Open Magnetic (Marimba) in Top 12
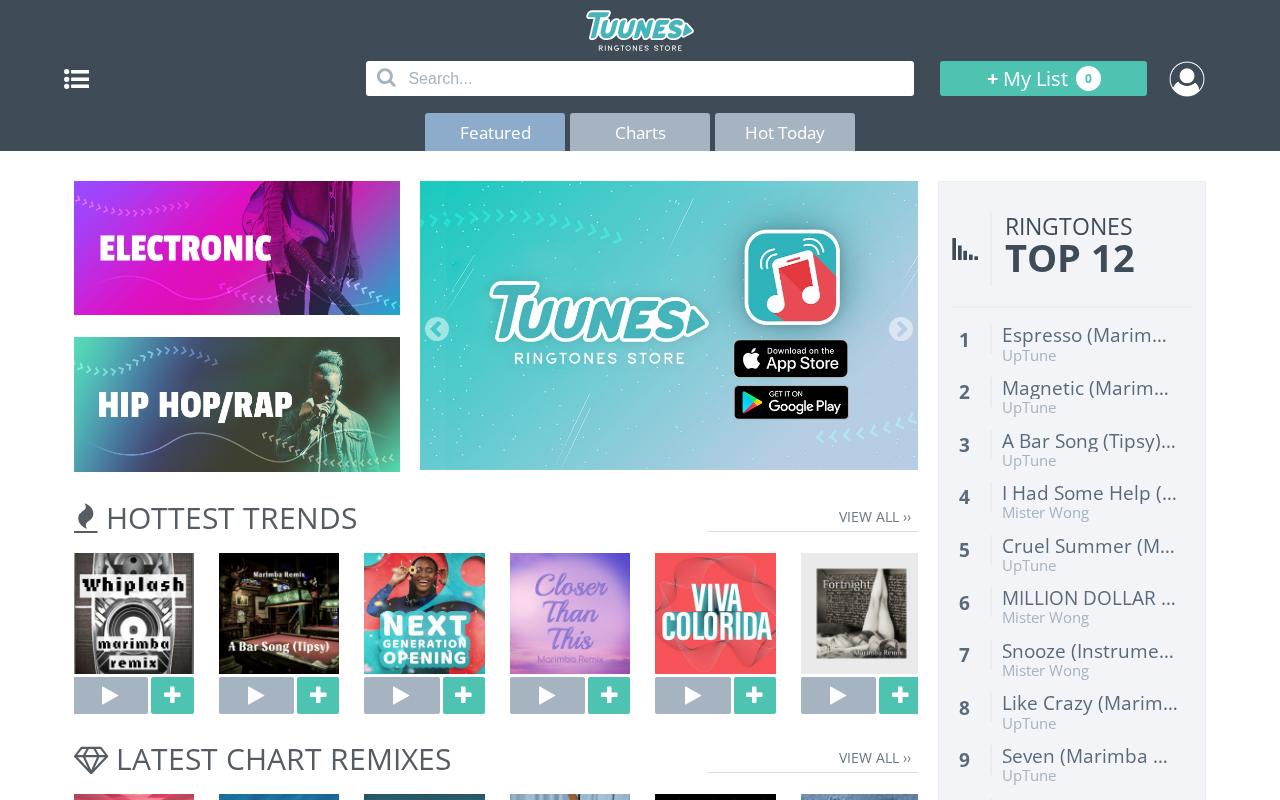This screenshot has height=800, width=1280. 1085,388
